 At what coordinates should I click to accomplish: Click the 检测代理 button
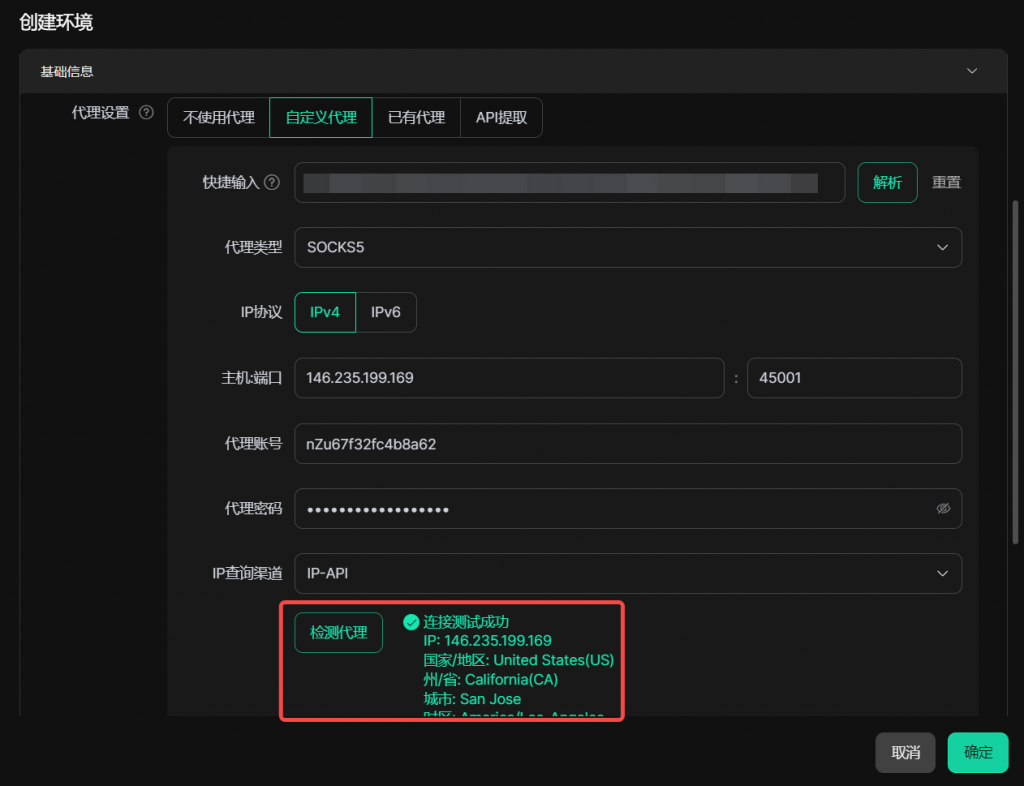338,633
